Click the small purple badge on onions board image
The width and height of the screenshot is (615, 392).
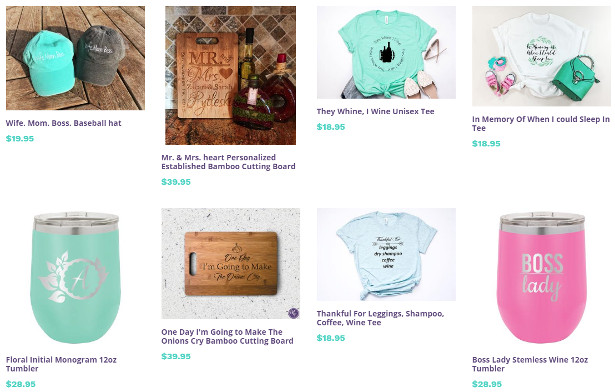pos(293,313)
